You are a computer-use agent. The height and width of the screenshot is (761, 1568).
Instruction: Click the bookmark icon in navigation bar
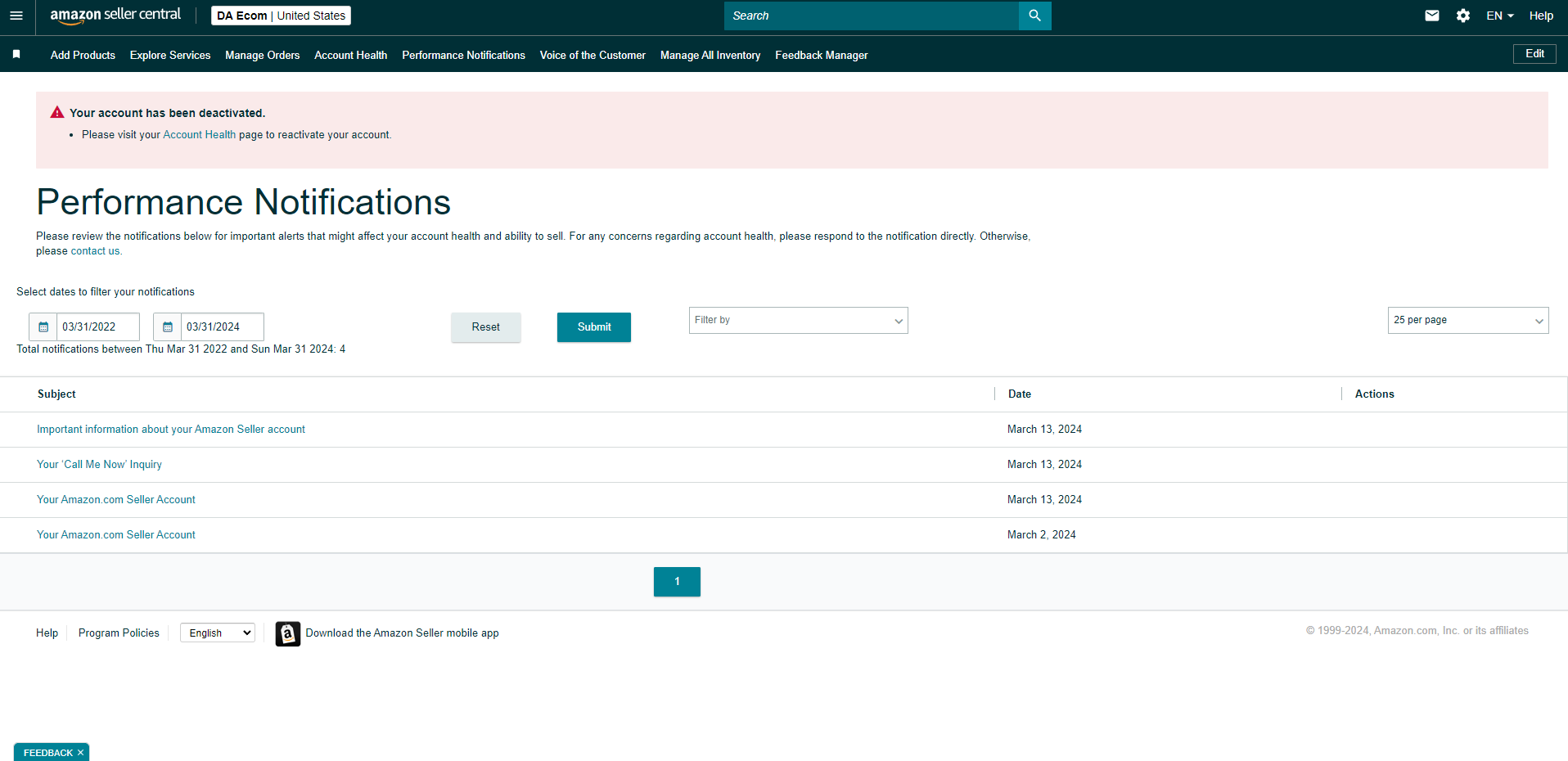(16, 55)
